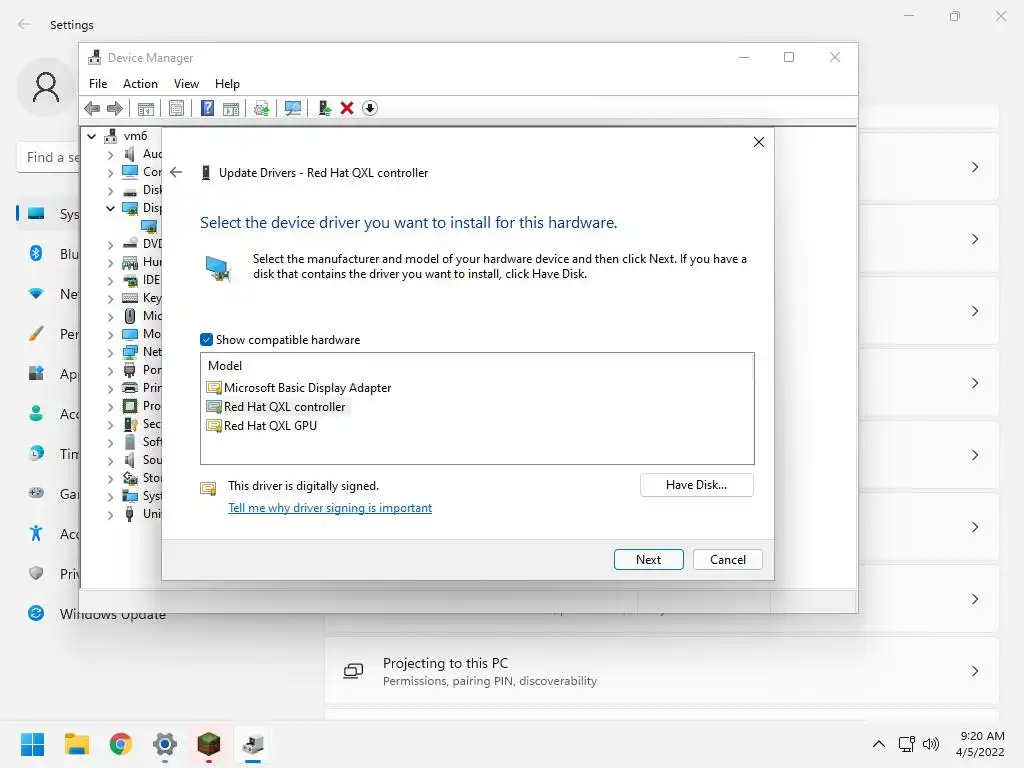Click the Forward arrow in Device Manager toolbar
The width and height of the screenshot is (1024, 768).
(x=114, y=108)
